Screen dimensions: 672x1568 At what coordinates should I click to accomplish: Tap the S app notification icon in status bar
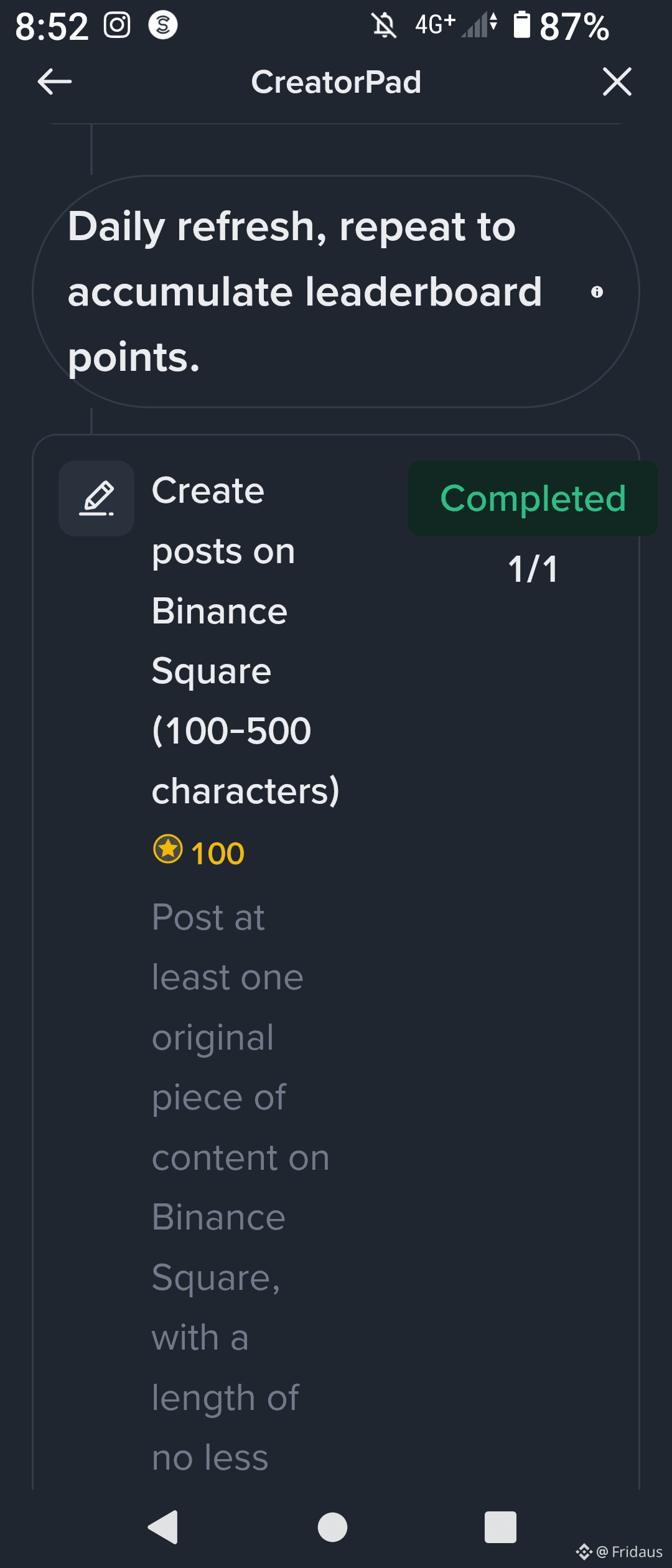[x=163, y=26]
